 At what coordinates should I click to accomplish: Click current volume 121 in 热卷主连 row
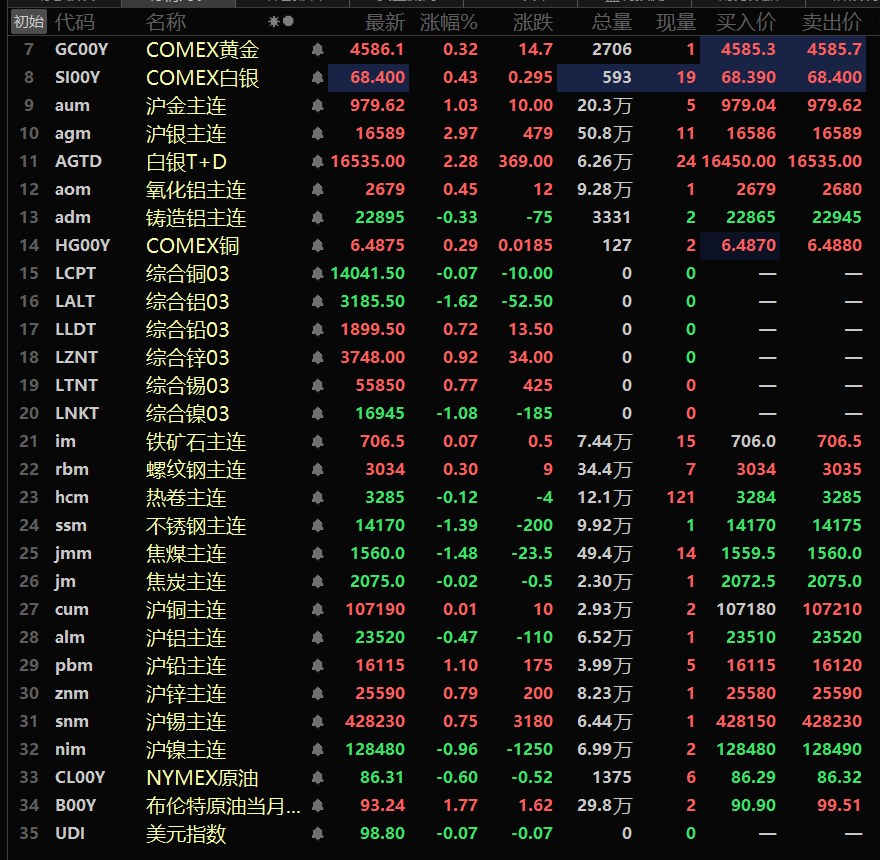(681, 497)
